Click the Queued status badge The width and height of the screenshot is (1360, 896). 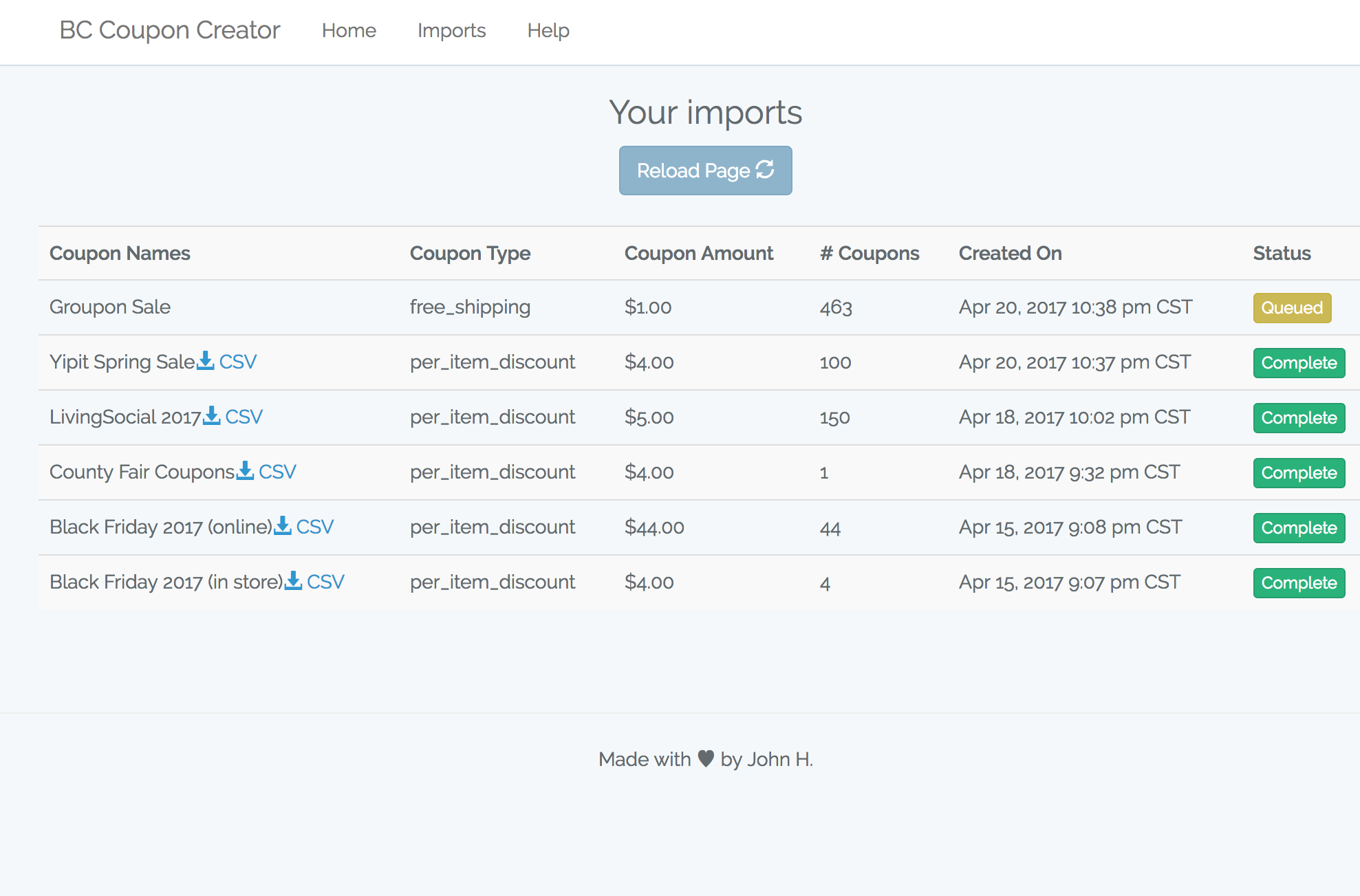1292,307
